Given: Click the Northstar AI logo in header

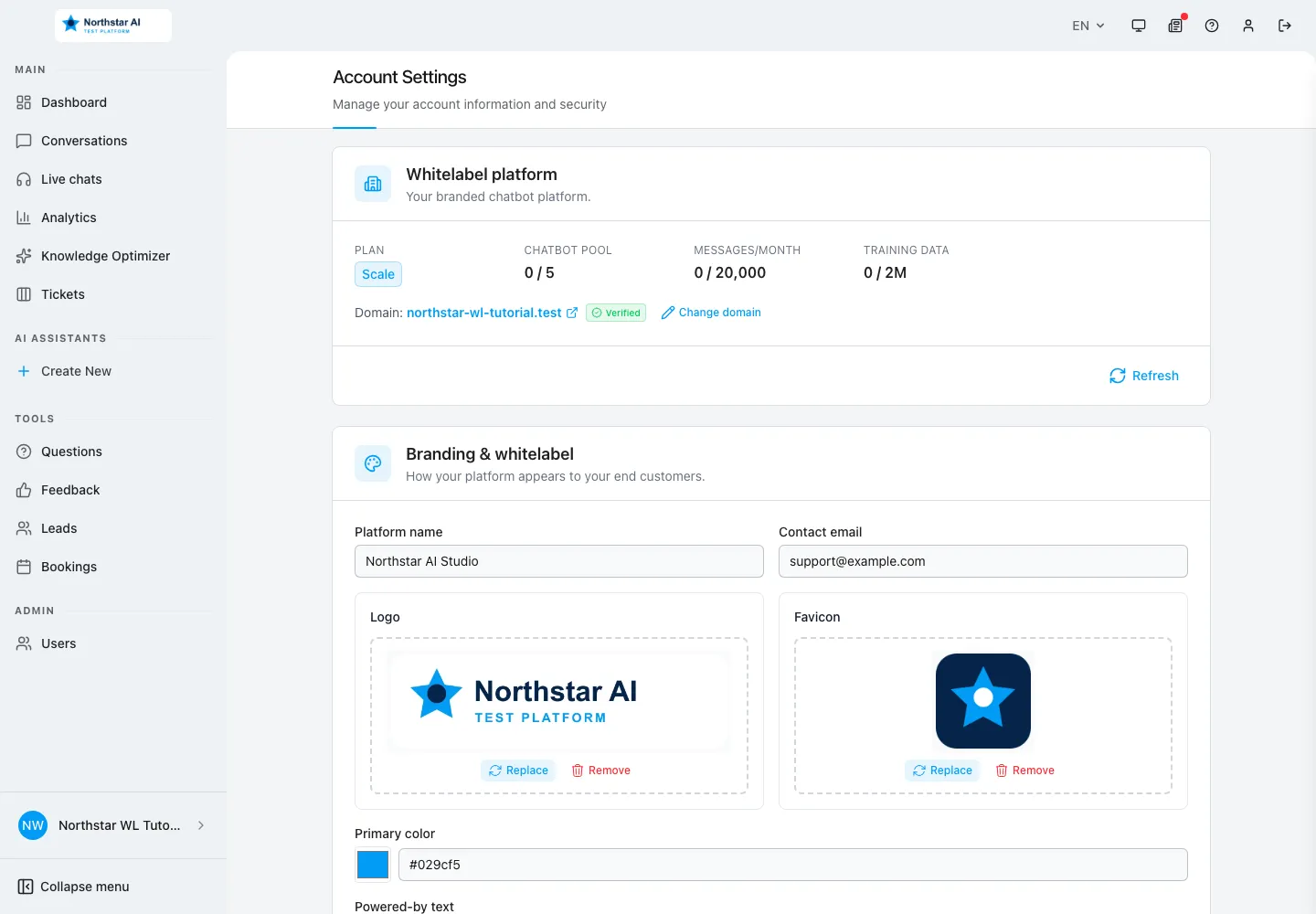Looking at the screenshot, I should pyautogui.click(x=113, y=26).
